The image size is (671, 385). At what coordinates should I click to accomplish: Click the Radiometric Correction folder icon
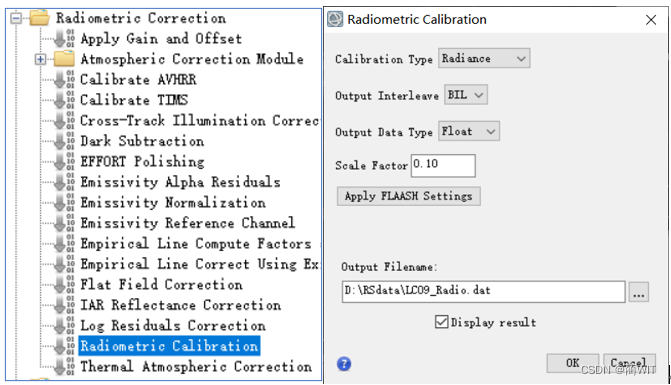(x=39, y=18)
